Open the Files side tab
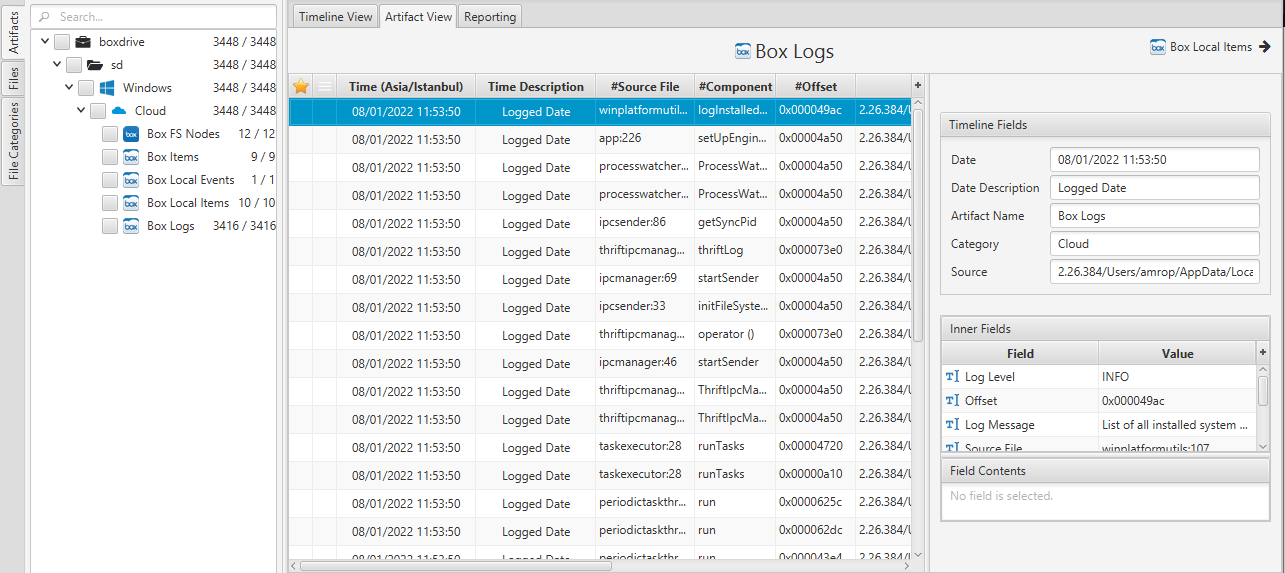Viewport: 1285px width, 573px height. point(13,79)
